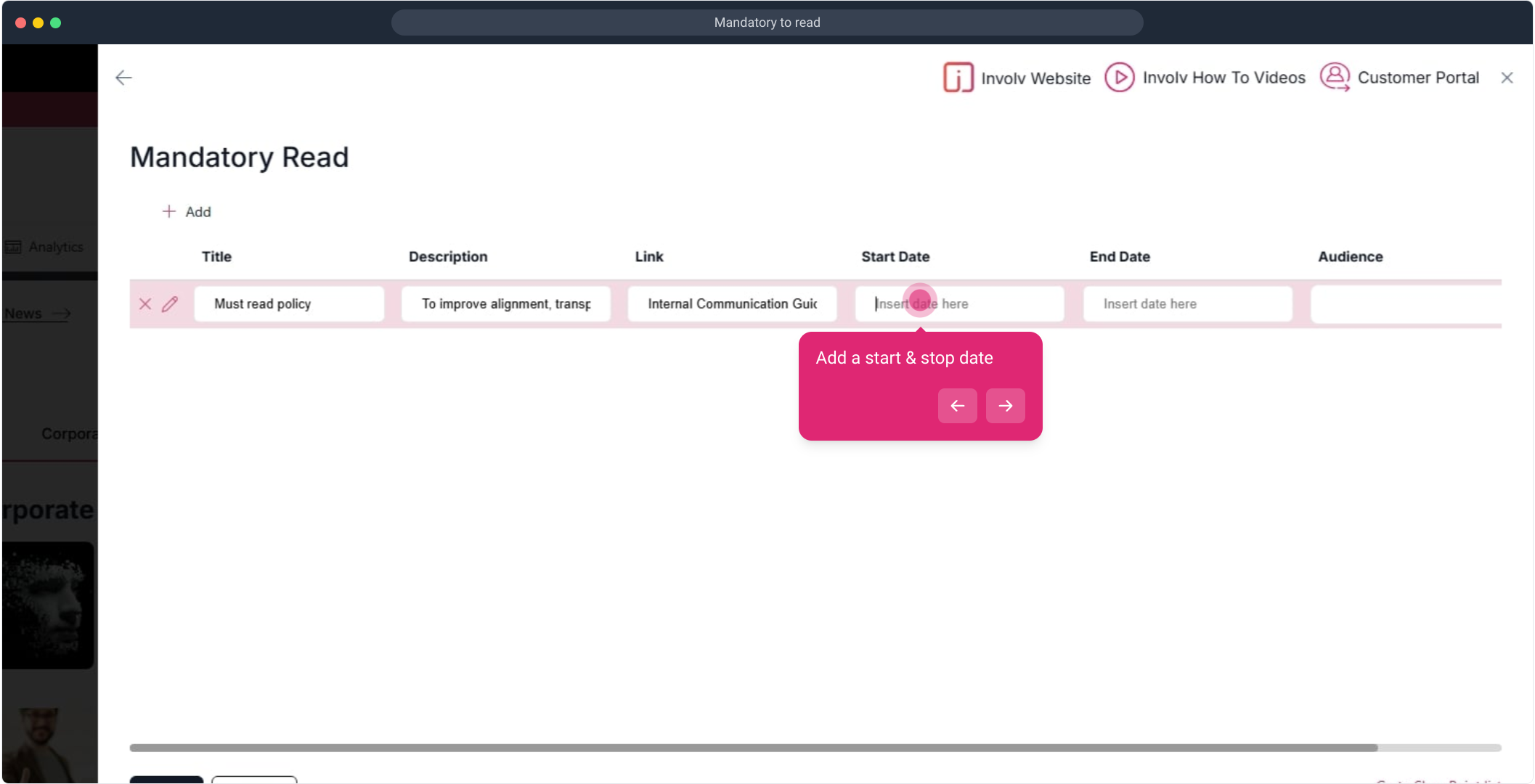Open the Customer Portal user icon
1535x784 pixels.
click(x=1335, y=77)
